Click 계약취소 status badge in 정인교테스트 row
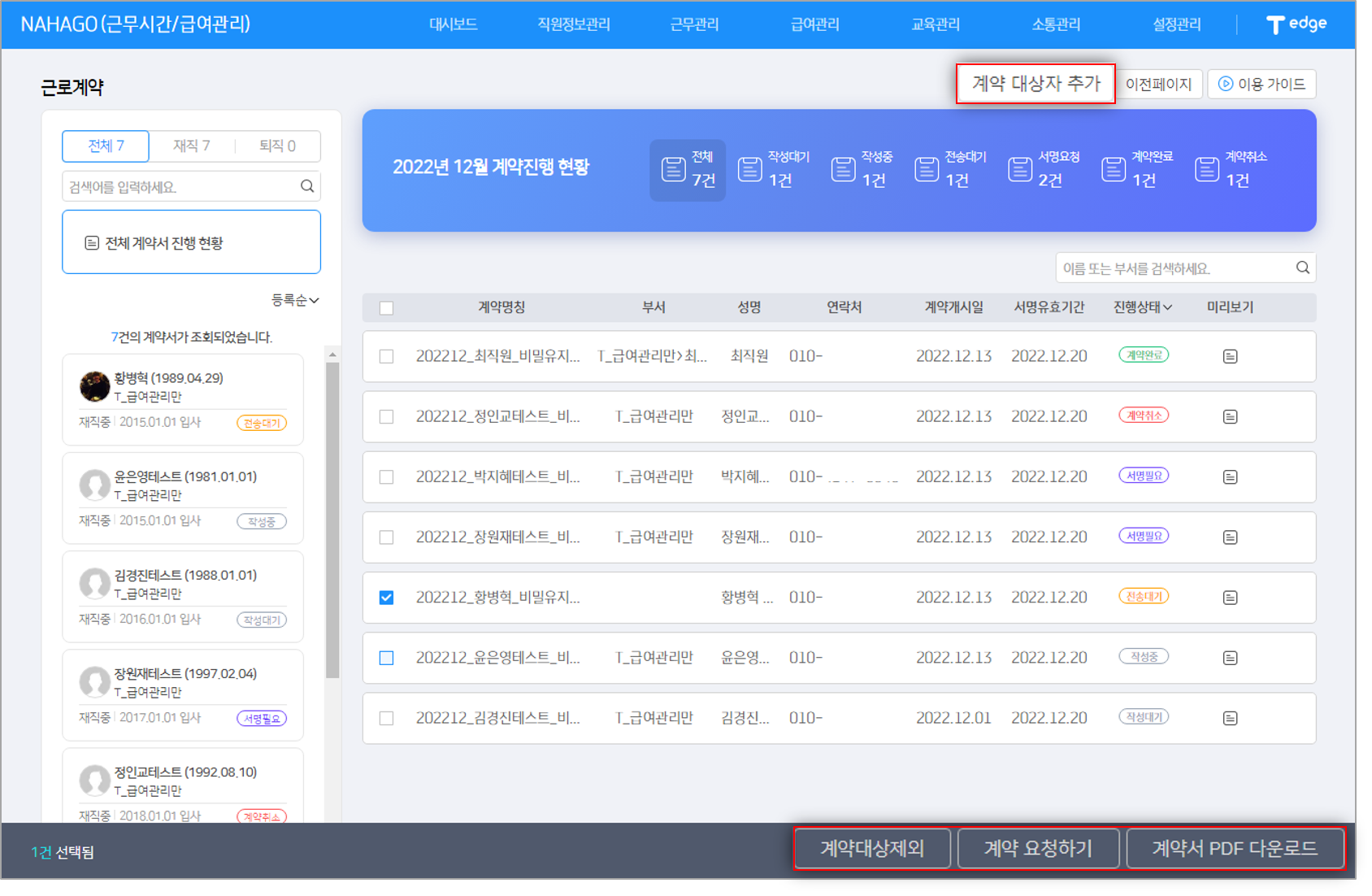The width and height of the screenshot is (1372, 896). click(1144, 415)
